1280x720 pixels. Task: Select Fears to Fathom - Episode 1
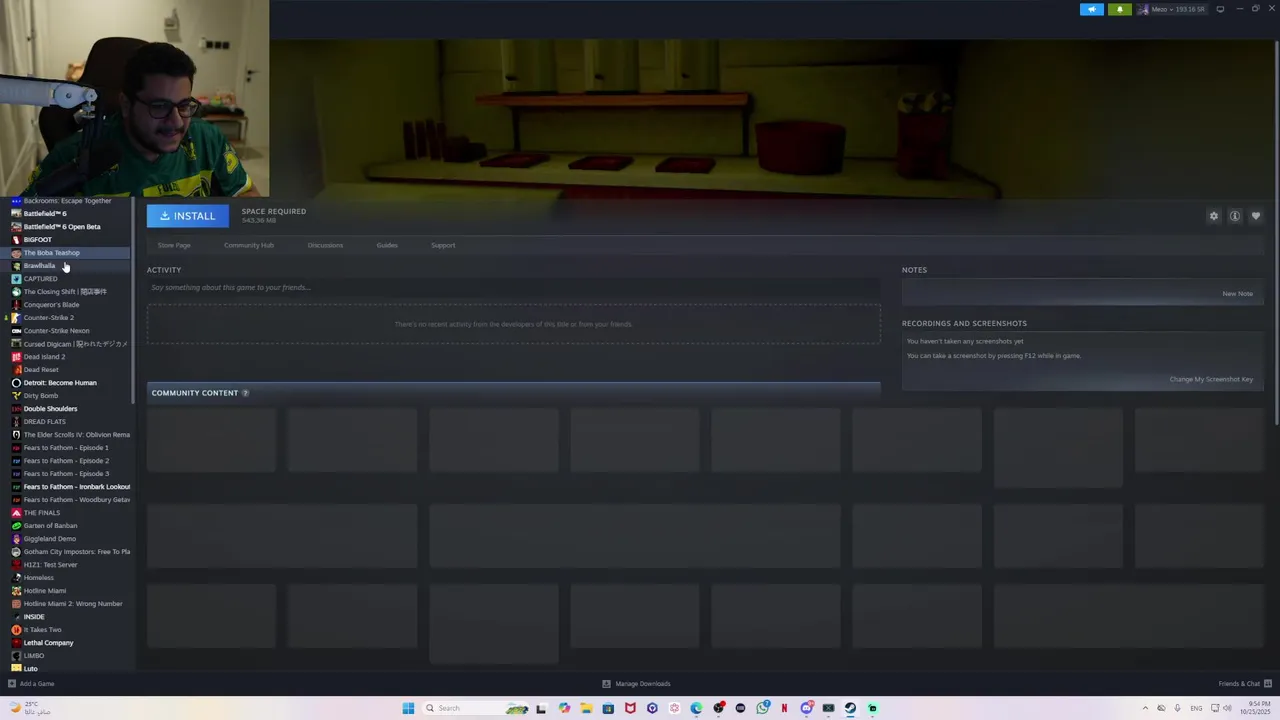tap(66, 448)
